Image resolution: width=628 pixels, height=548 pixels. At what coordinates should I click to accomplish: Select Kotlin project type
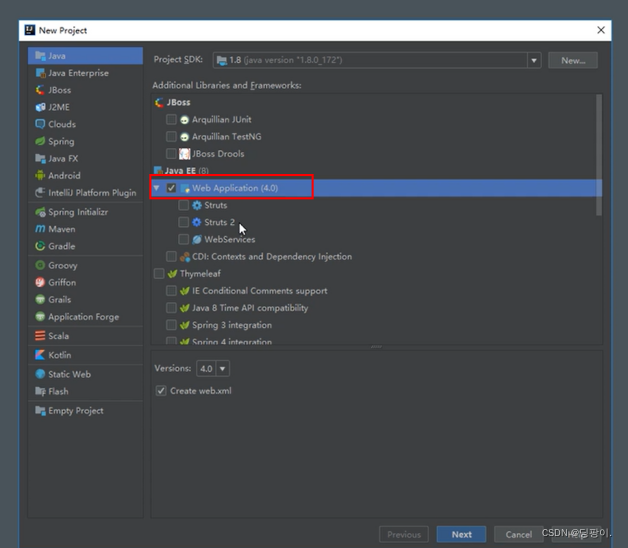click(86, 355)
